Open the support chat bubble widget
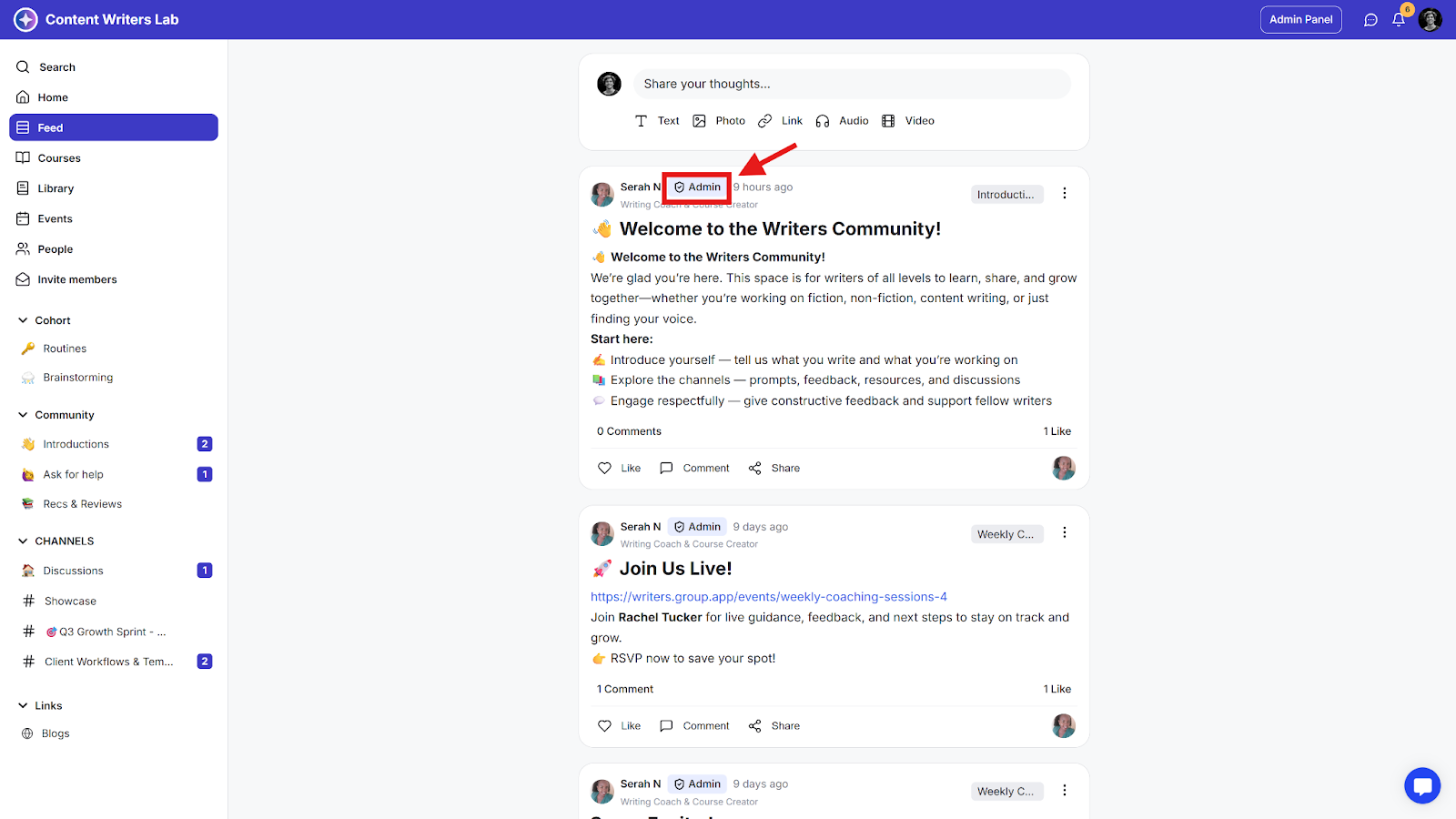 click(1422, 786)
